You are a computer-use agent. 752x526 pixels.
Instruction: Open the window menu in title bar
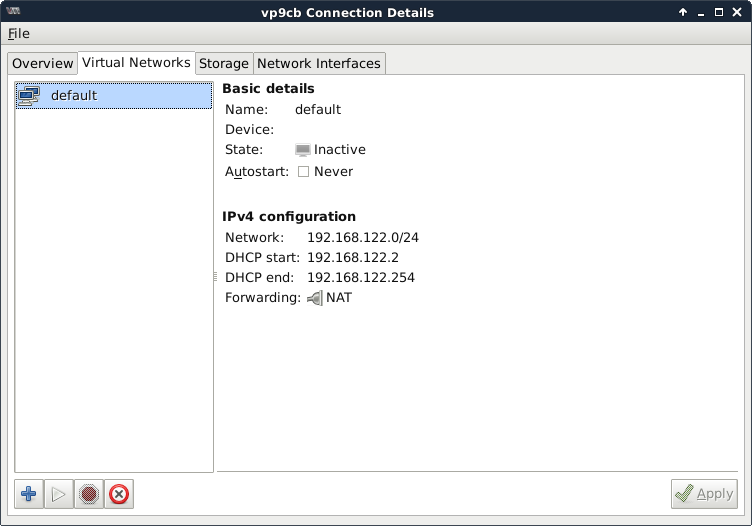pos(14,12)
